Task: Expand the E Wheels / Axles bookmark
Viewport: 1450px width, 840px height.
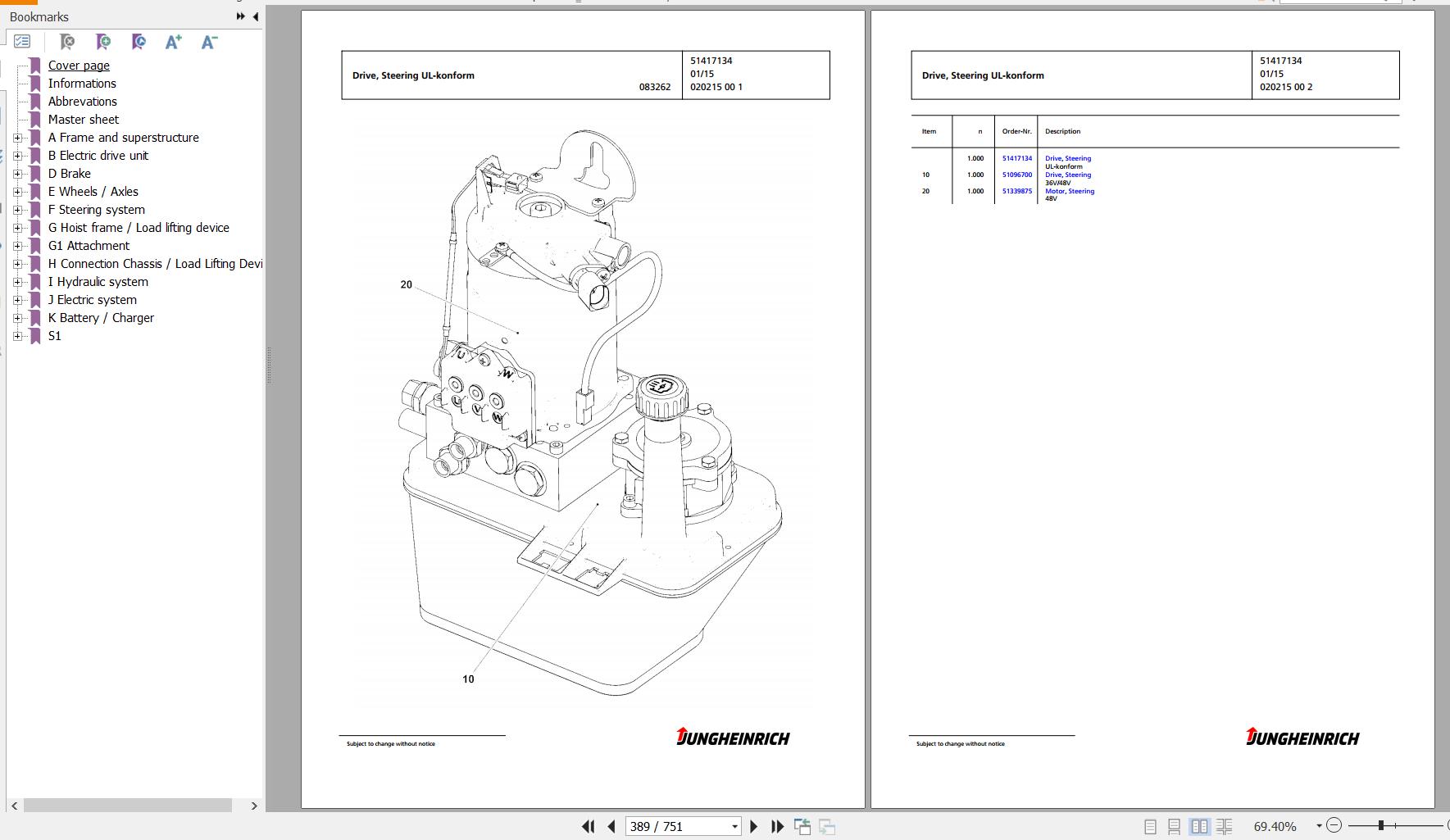Action: 17,192
